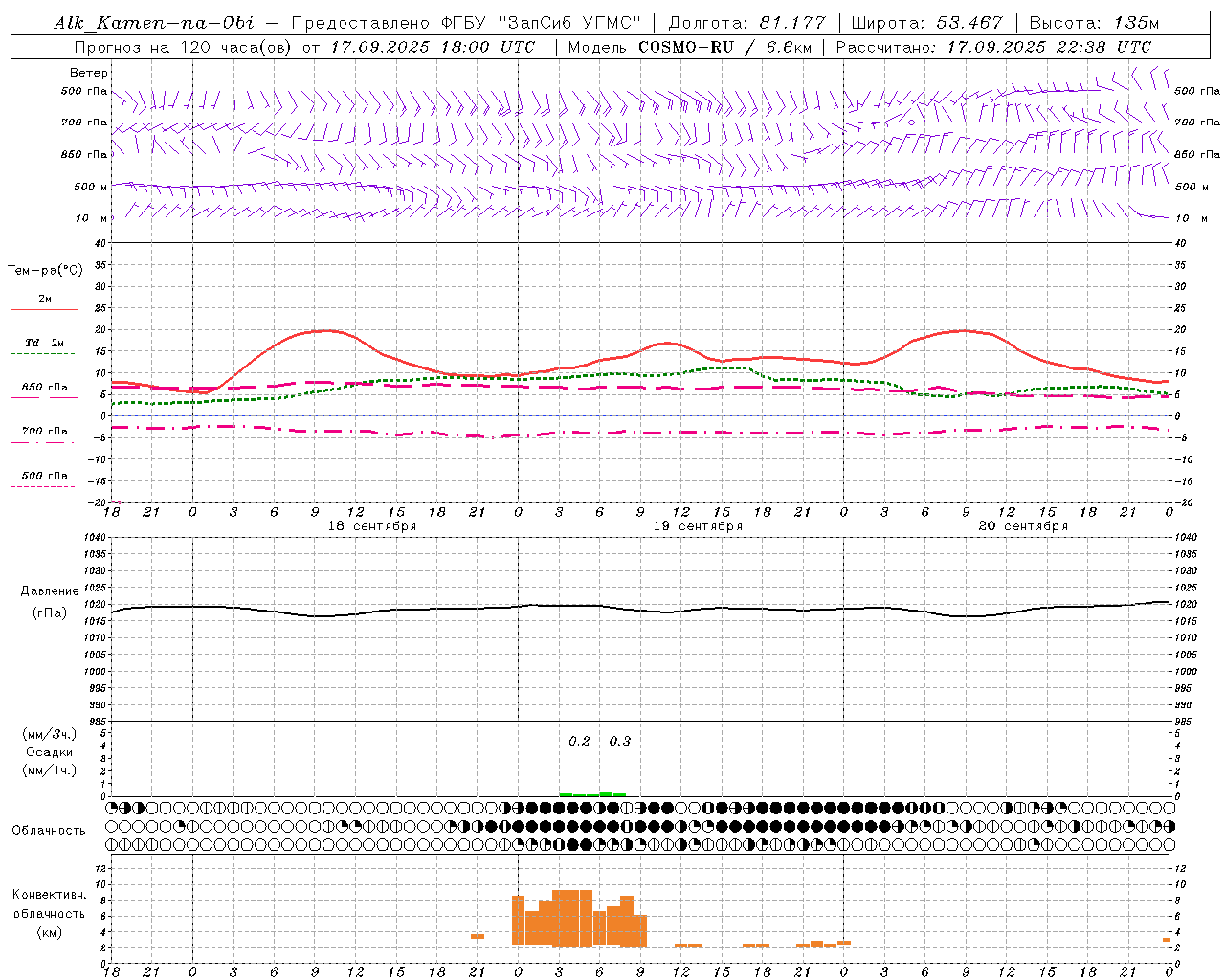Click the (мм/1ч.) unit label
The image size is (1225, 980).
tap(49, 770)
